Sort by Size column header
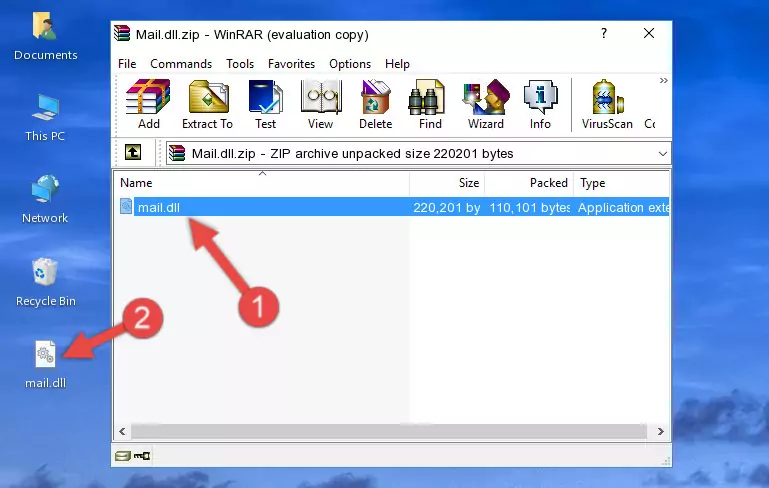 (447, 183)
